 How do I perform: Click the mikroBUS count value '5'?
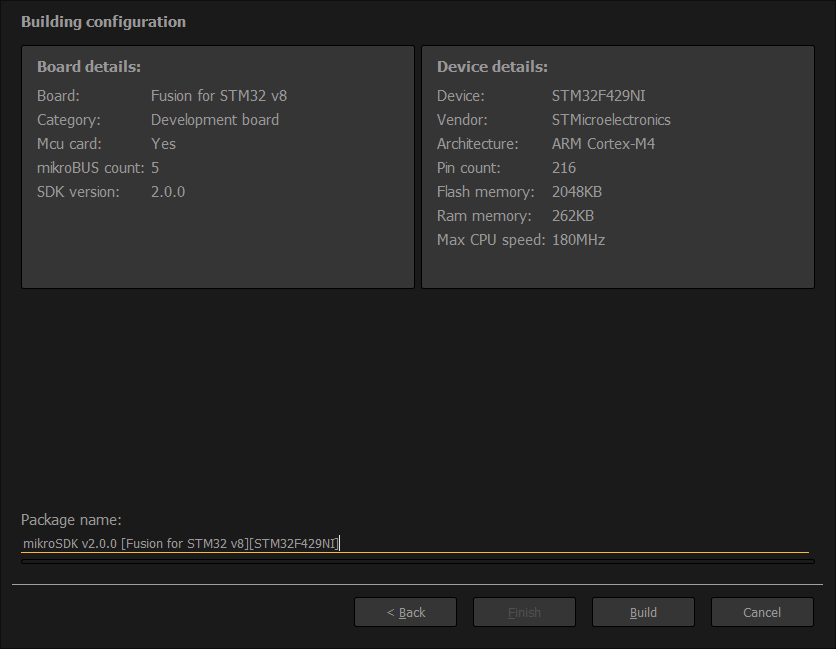(155, 168)
